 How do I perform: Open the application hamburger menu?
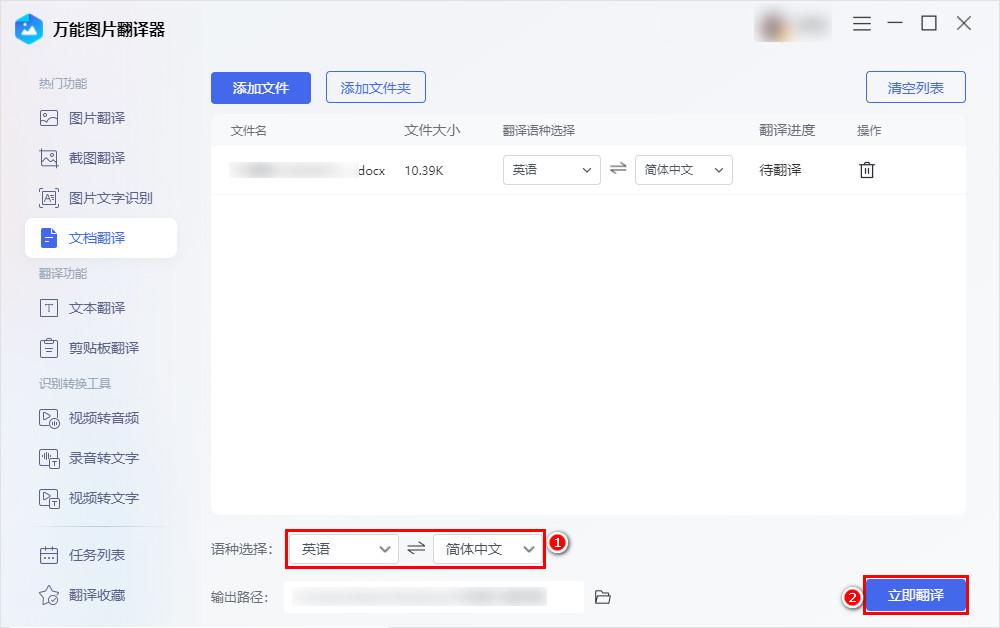tap(861, 24)
